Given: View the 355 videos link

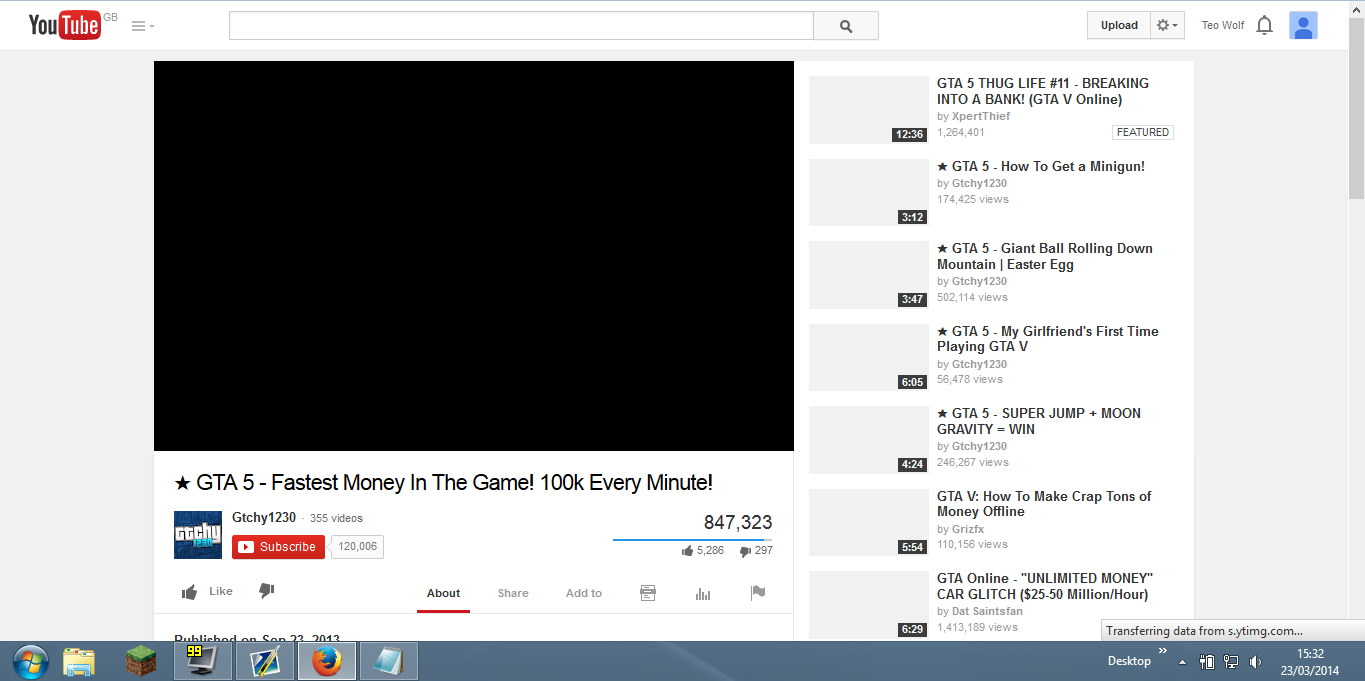Looking at the screenshot, I should coord(336,518).
